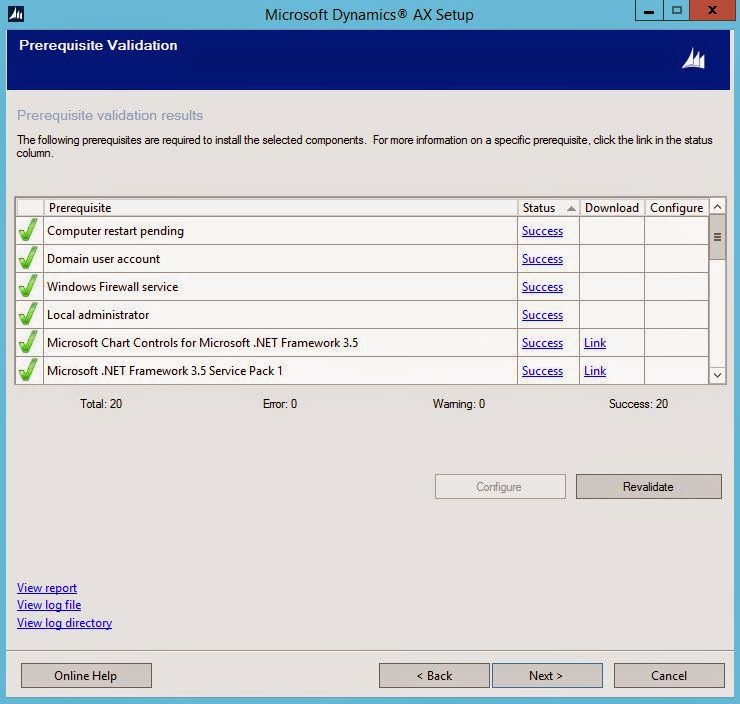The height and width of the screenshot is (704, 740).
Task: Select 'Microsoft .NET Framework 3.5 Service Pack 1' text
Action: coord(165,370)
